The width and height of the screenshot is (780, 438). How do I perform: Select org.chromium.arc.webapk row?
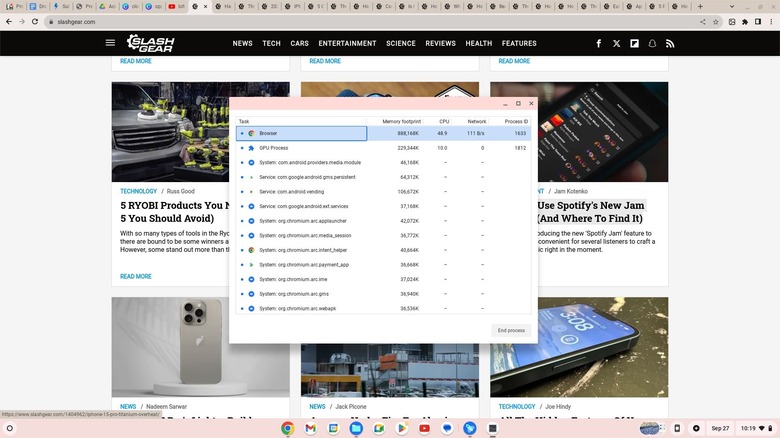384,309
